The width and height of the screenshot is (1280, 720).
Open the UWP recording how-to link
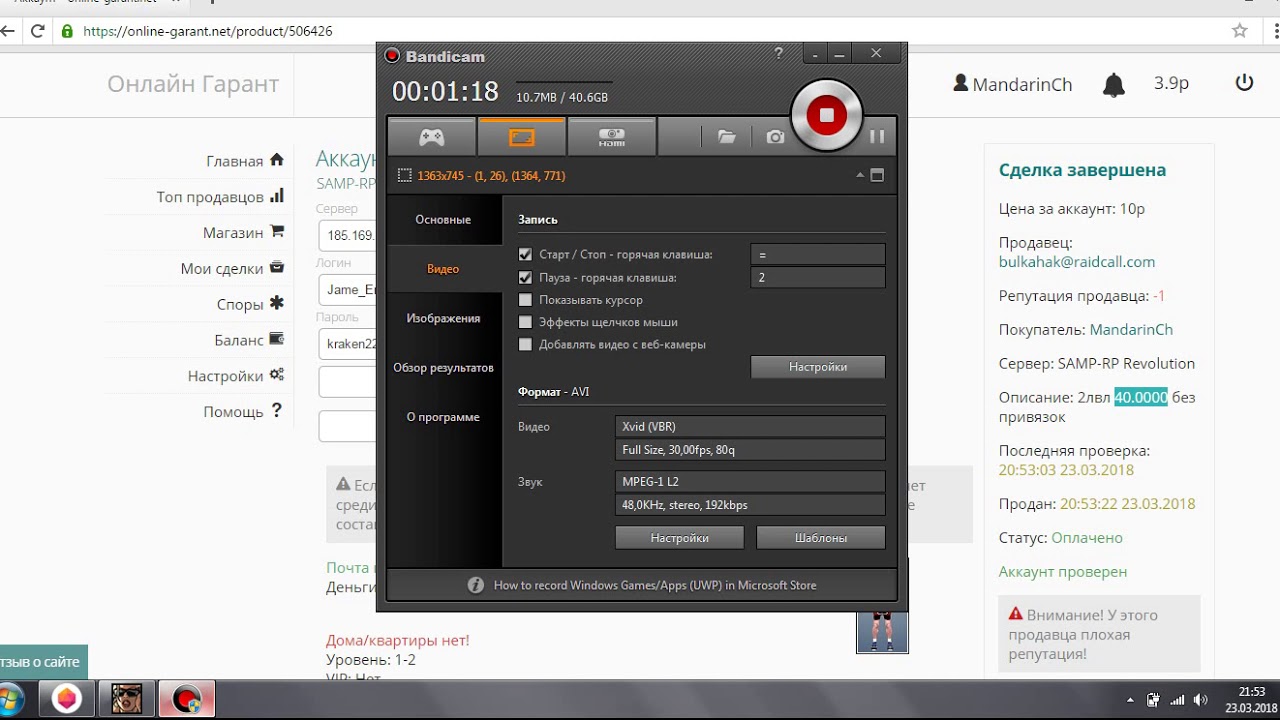[x=655, y=585]
